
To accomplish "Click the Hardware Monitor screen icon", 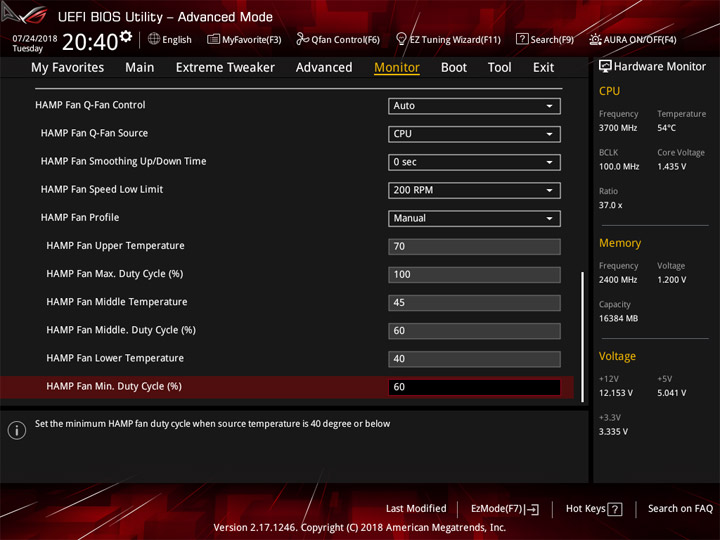I will click(x=605, y=66).
